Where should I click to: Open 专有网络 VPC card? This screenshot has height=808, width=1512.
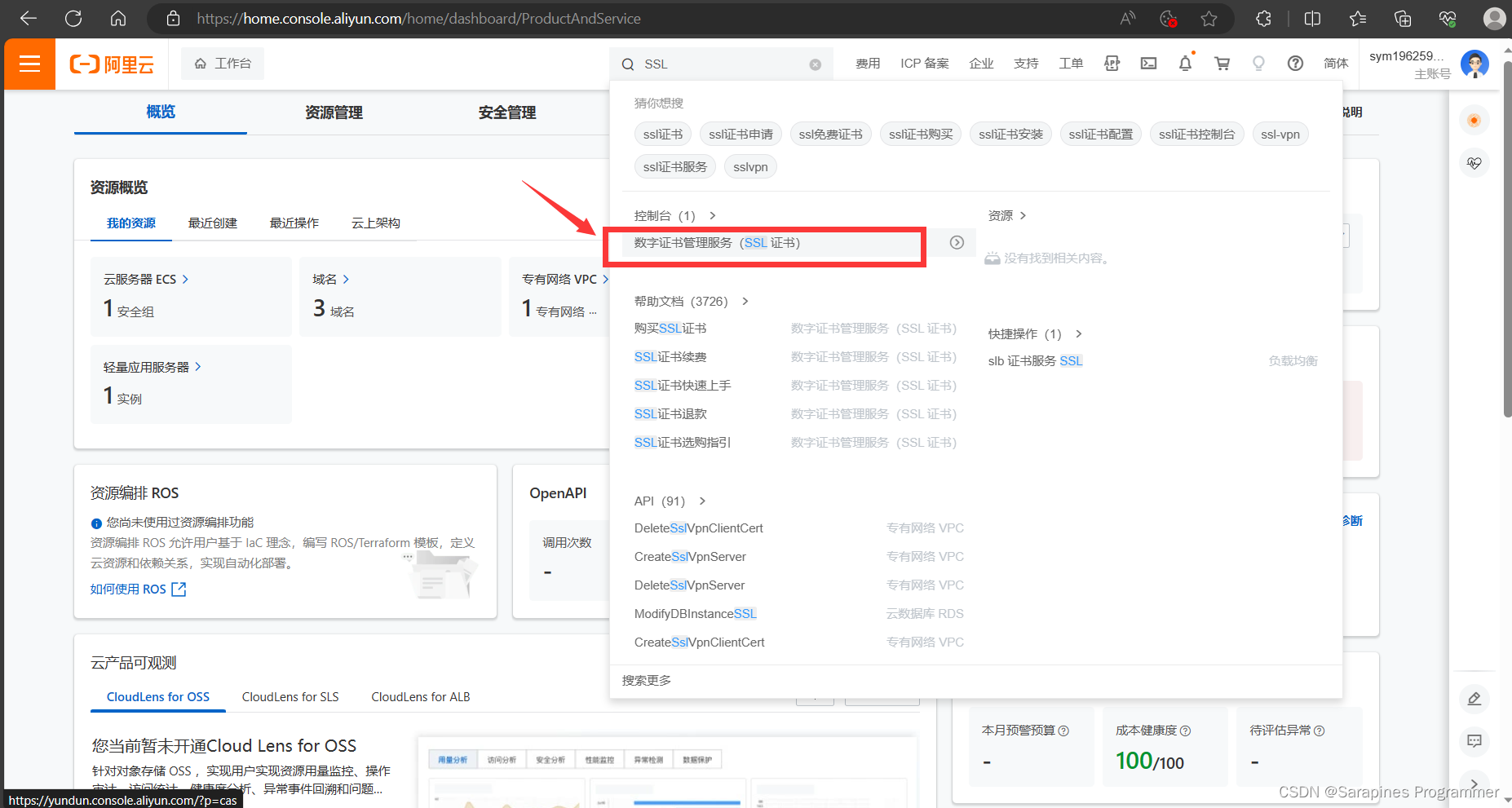(x=559, y=297)
